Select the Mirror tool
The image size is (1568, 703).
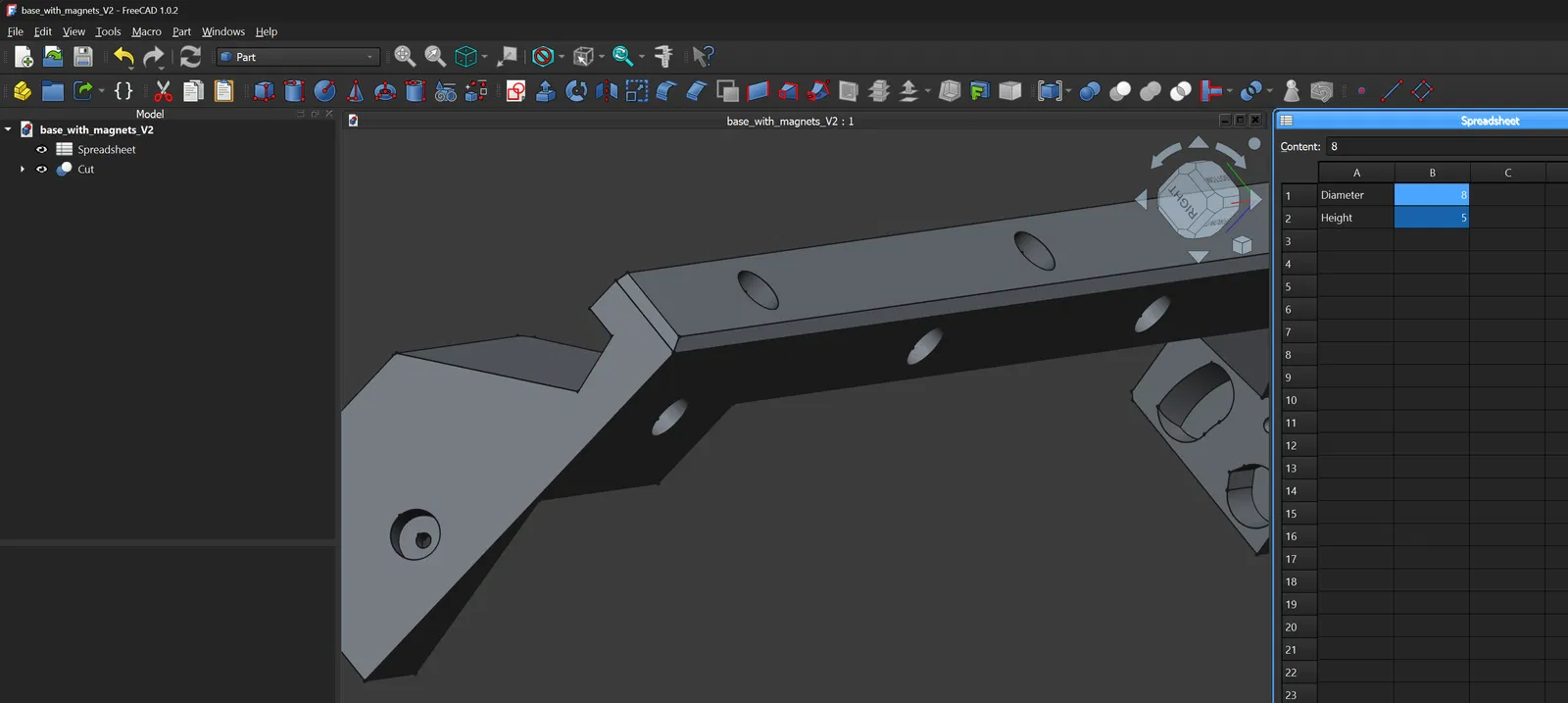point(607,91)
